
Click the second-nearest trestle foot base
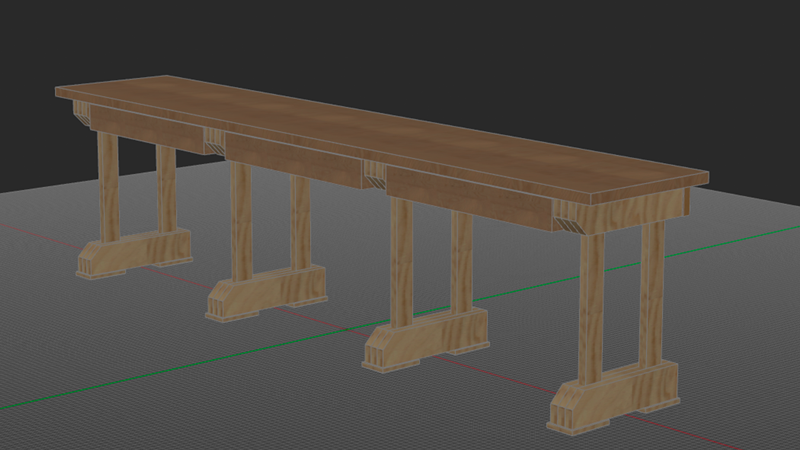(426, 340)
